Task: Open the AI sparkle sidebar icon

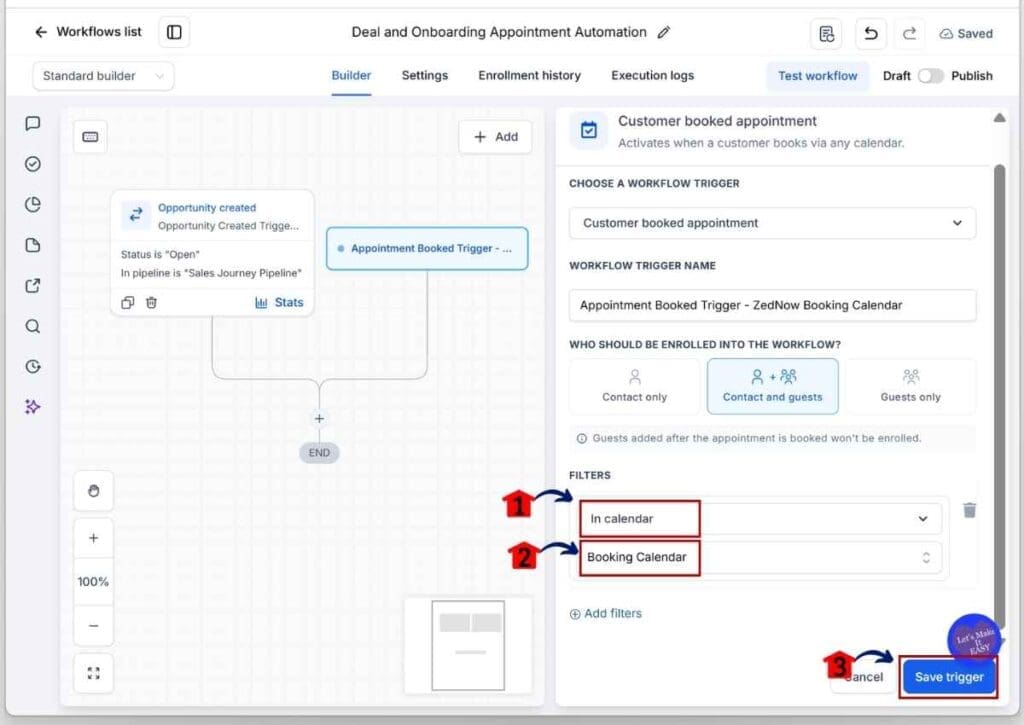Action: pos(33,407)
